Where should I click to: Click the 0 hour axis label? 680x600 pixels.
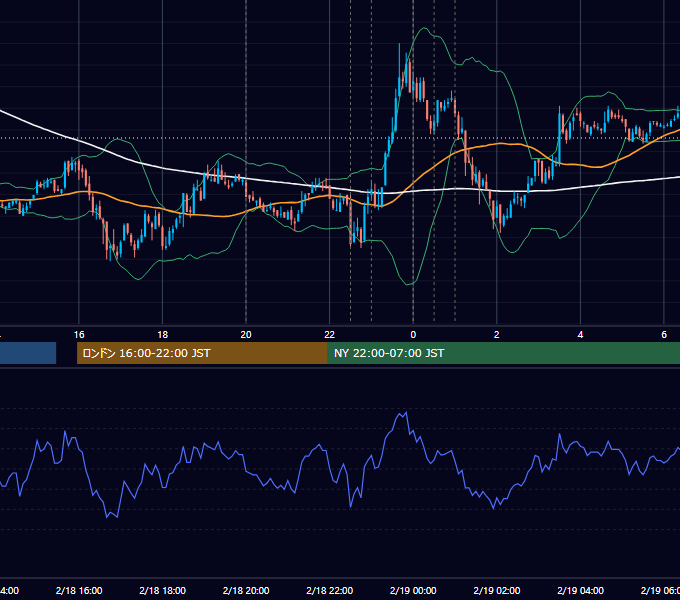tap(413, 335)
